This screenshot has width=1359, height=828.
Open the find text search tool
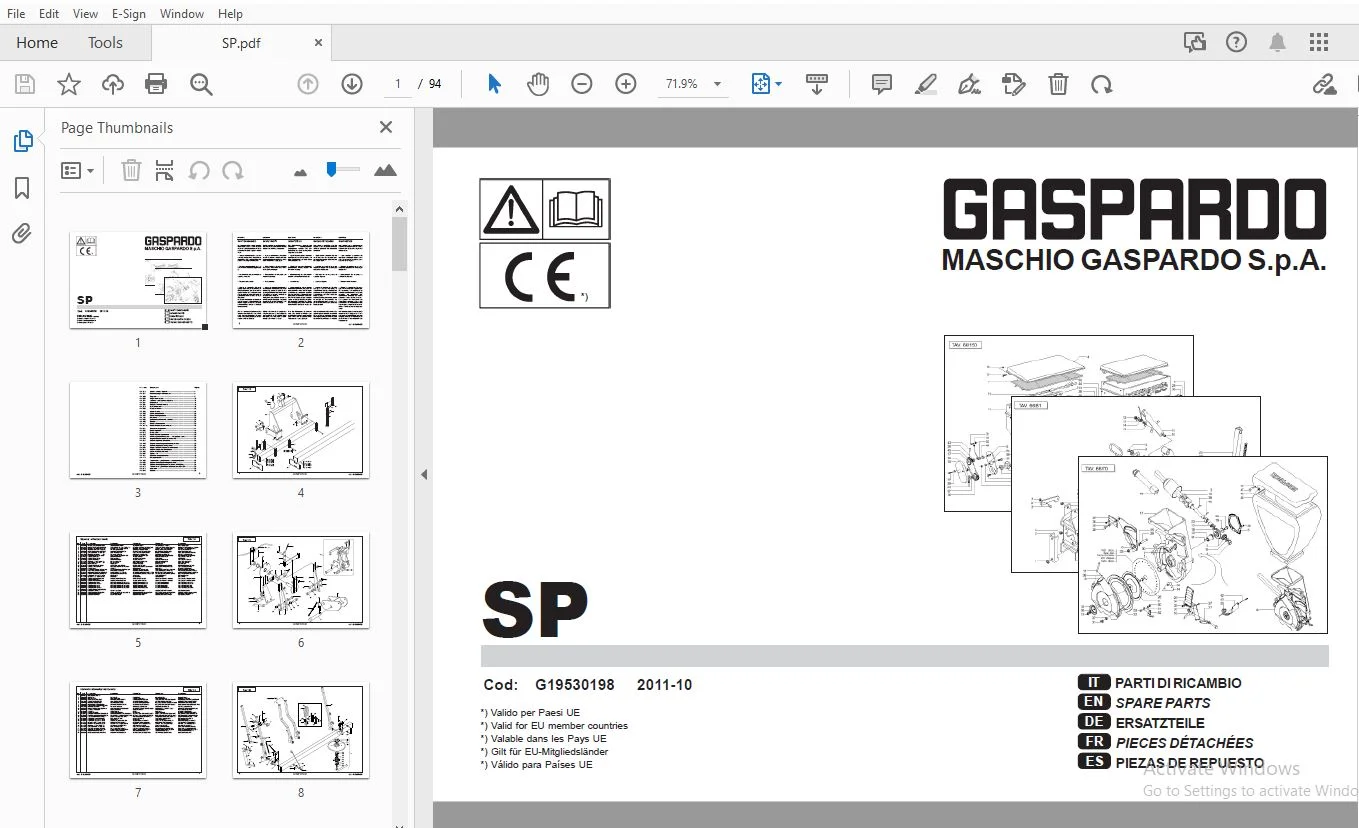201,85
